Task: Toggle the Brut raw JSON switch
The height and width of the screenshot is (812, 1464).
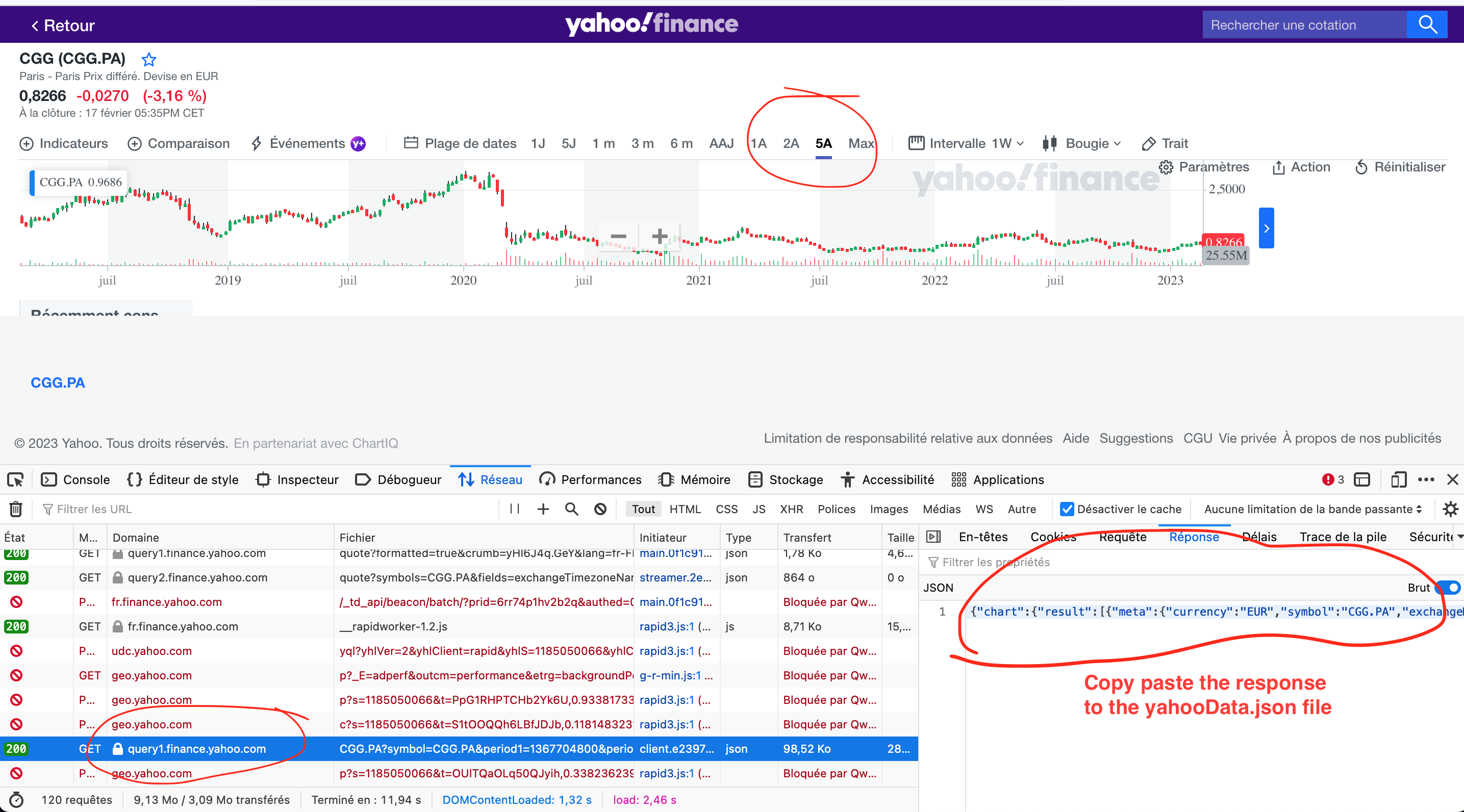Action: pyautogui.click(x=1449, y=588)
